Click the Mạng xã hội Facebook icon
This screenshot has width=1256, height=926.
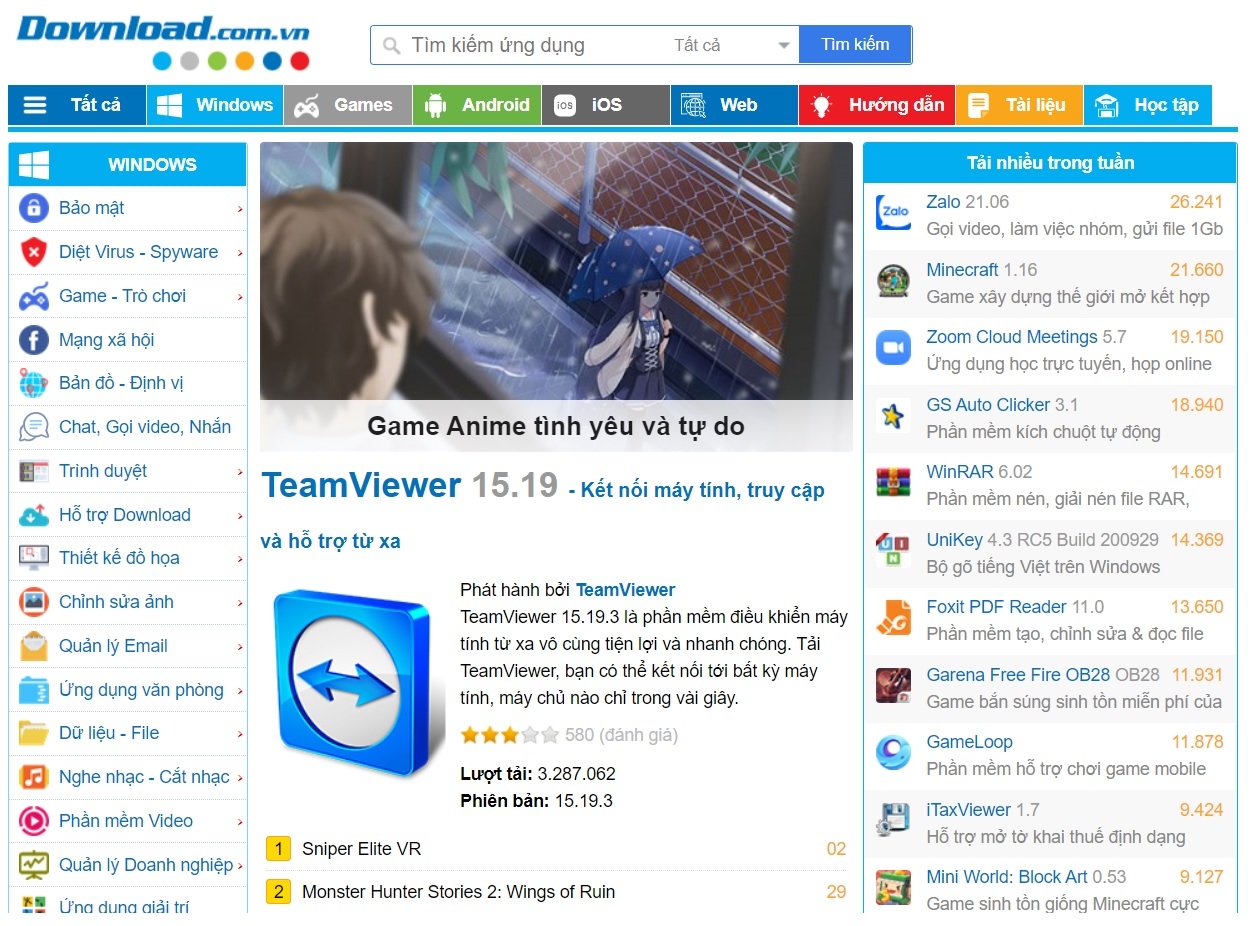coord(34,340)
